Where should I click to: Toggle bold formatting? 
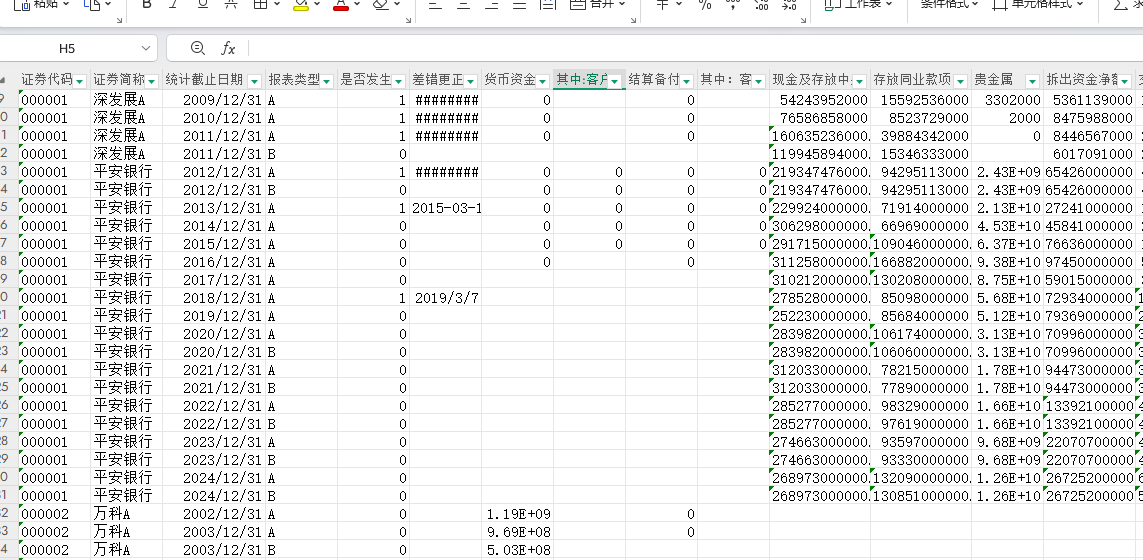(x=147, y=4)
